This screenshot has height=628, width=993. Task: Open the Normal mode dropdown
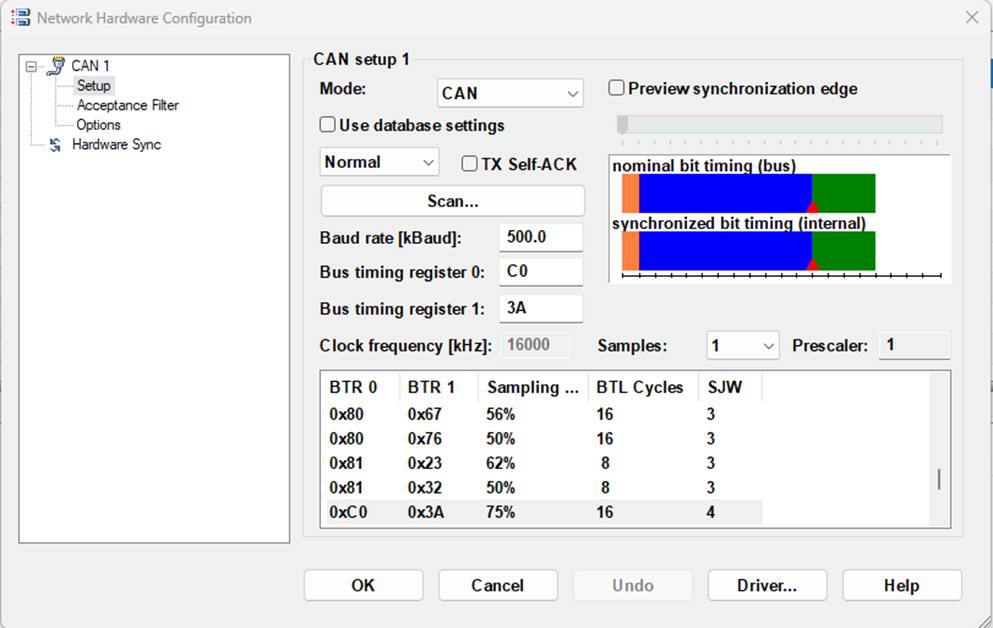click(x=379, y=162)
